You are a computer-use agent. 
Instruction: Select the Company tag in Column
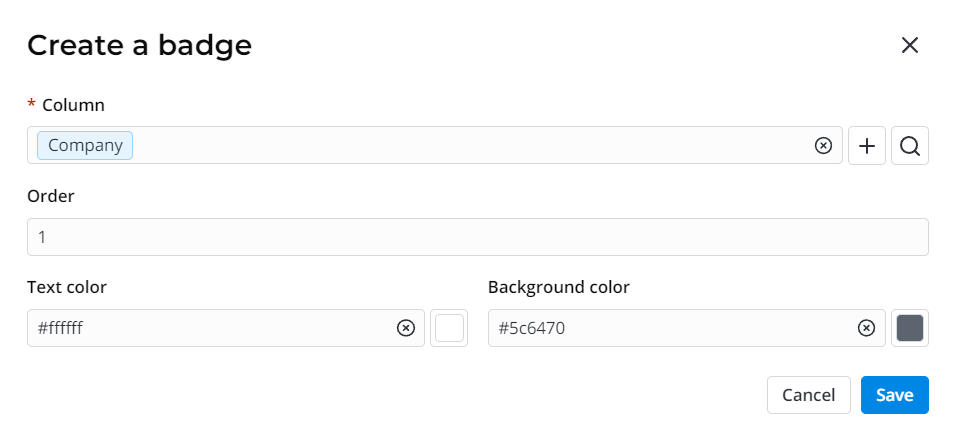point(85,145)
